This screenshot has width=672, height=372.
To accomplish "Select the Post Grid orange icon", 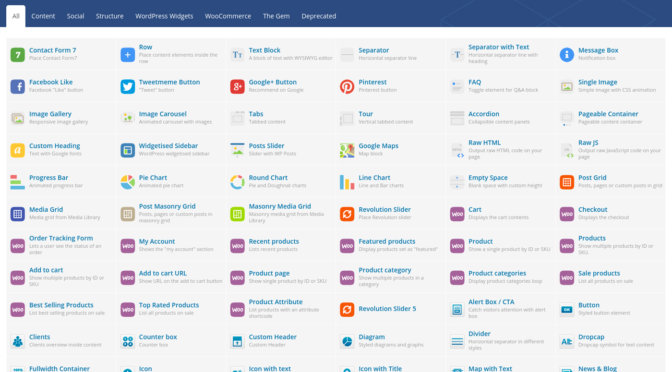I will [567, 182].
